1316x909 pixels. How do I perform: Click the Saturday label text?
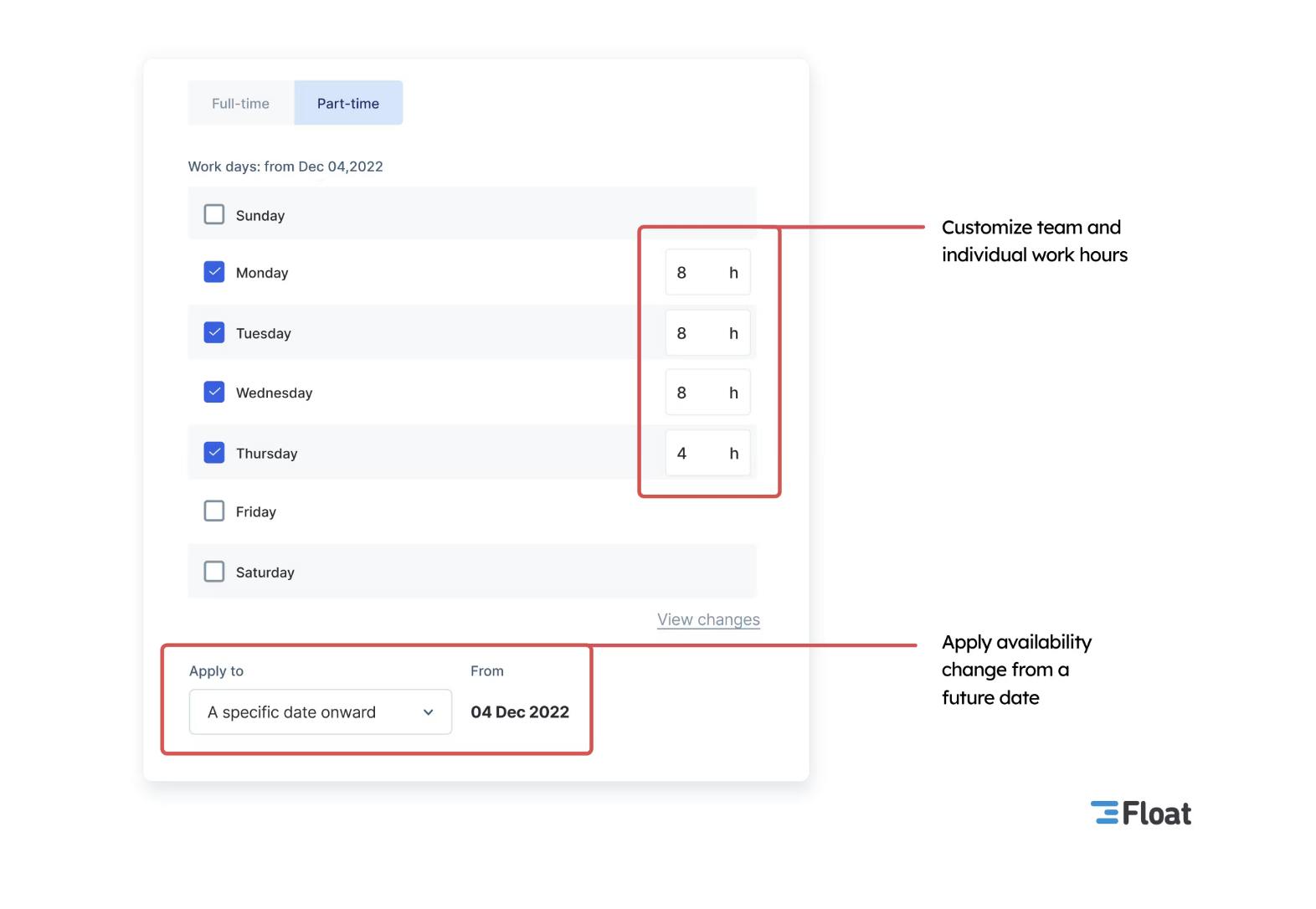coord(265,573)
